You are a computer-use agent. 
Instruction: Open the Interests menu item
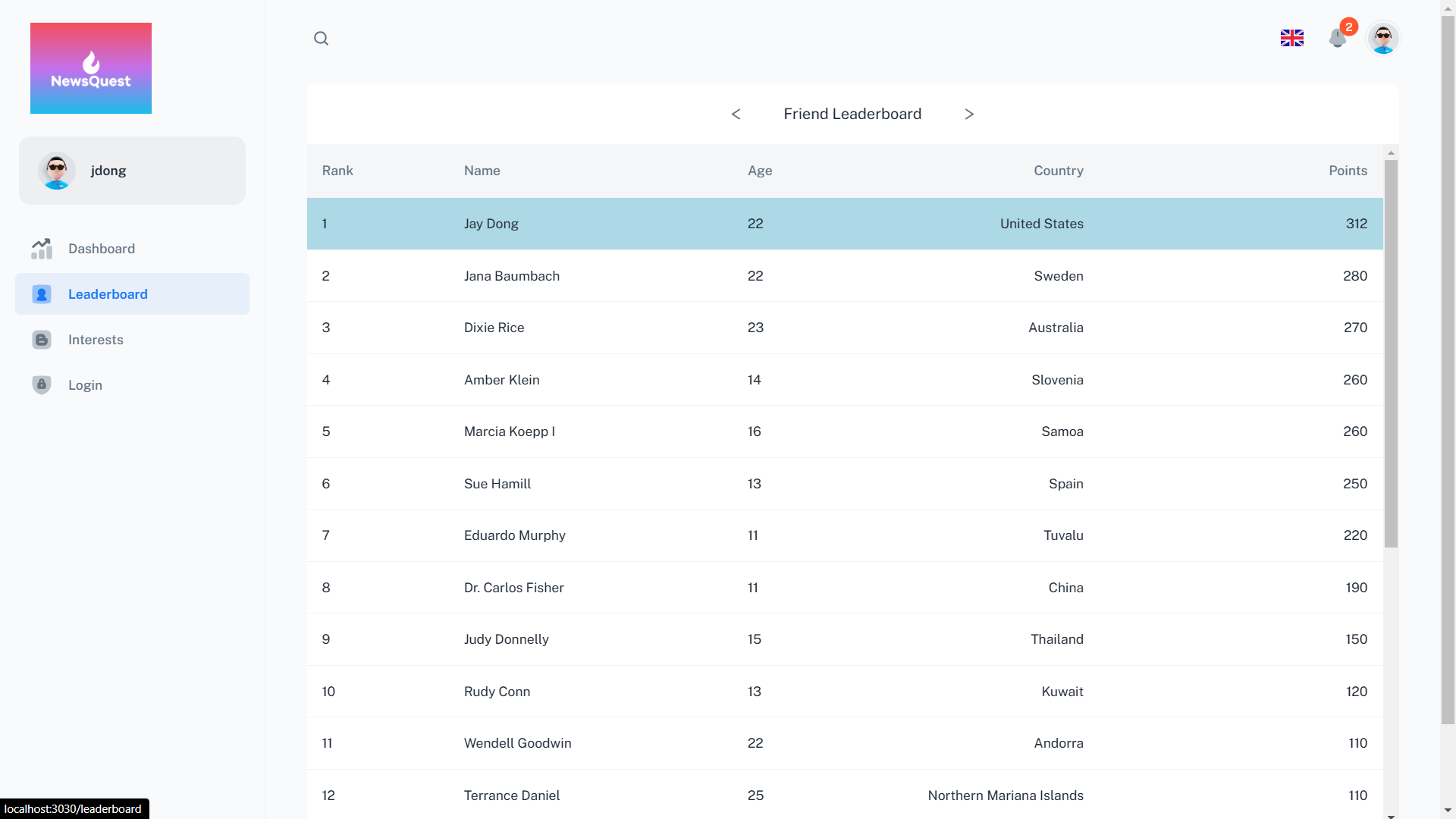coord(96,340)
